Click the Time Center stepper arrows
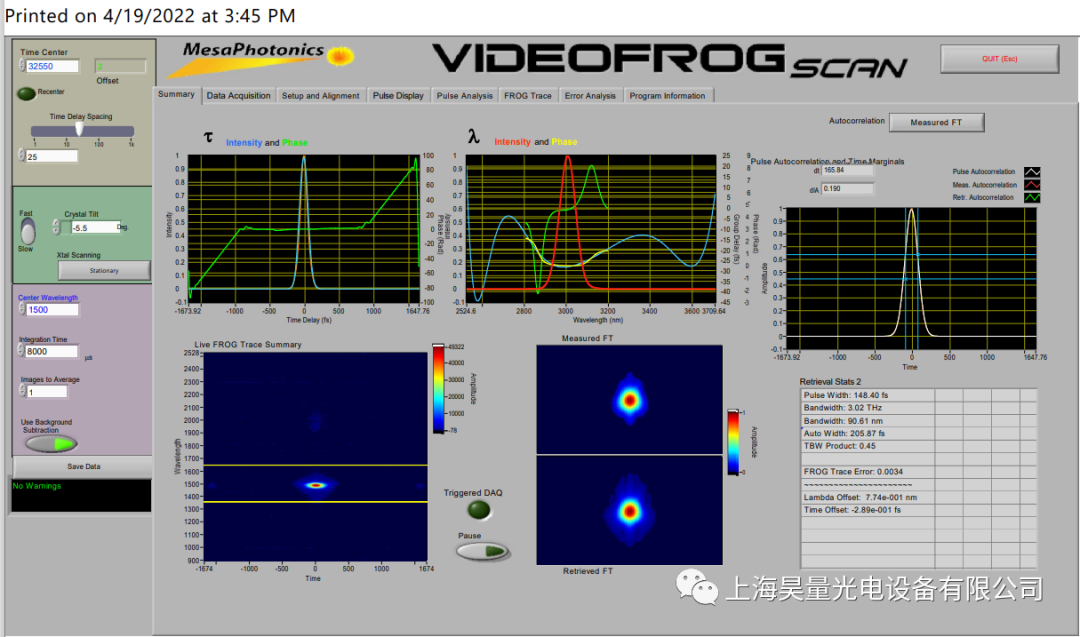This screenshot has height=637, width=1080. pyautogui.click(x=21, y=65)
